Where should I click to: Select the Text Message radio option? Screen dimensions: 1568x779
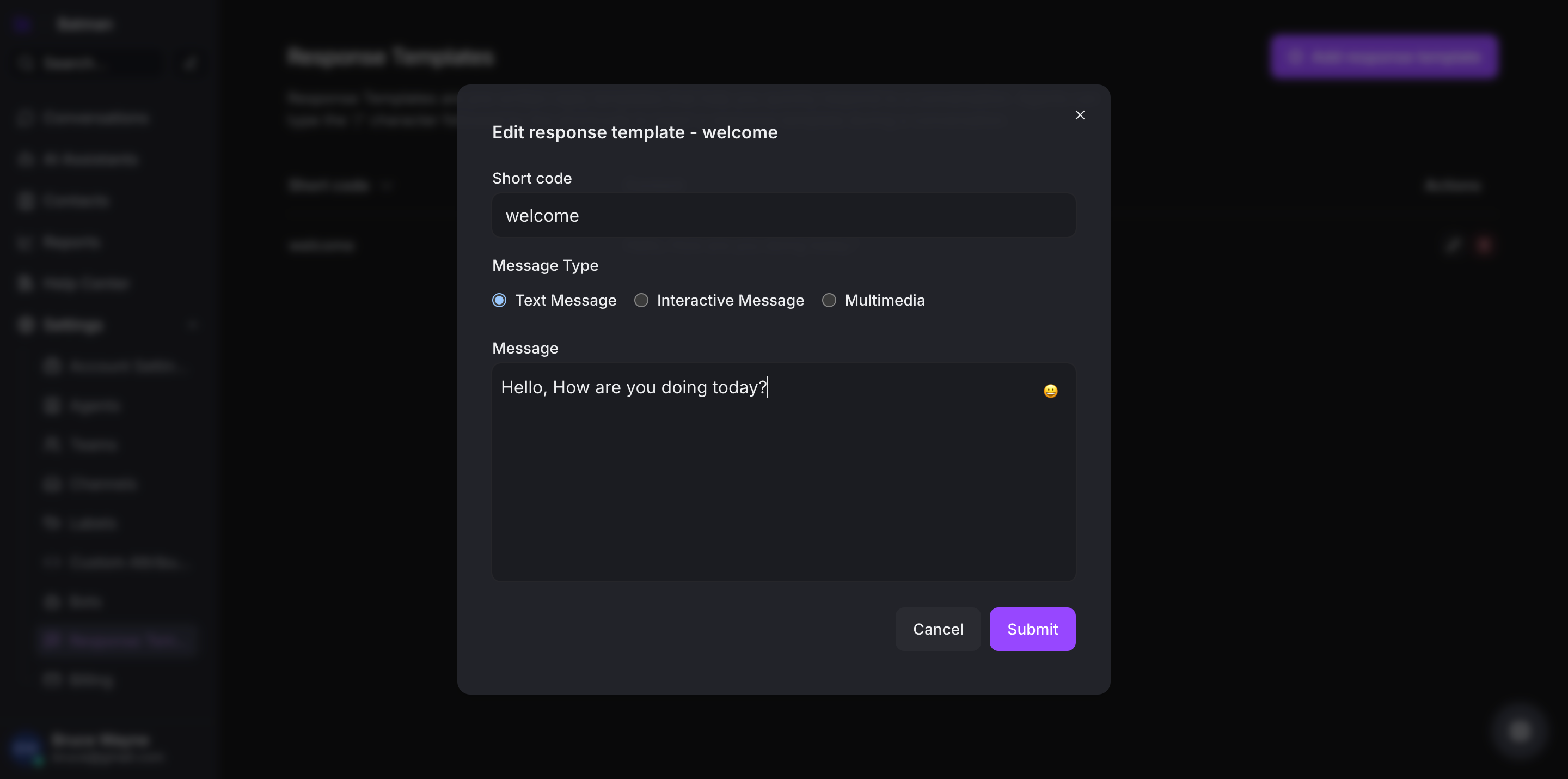499,300
